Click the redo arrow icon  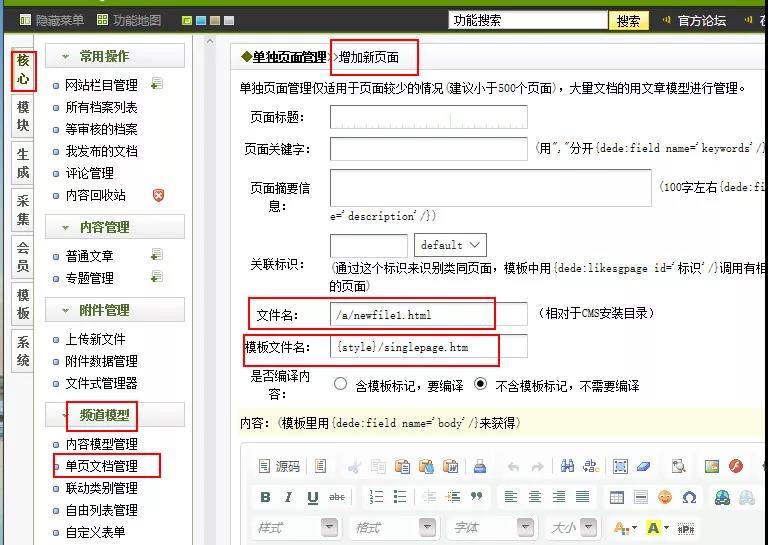point(537,466)
